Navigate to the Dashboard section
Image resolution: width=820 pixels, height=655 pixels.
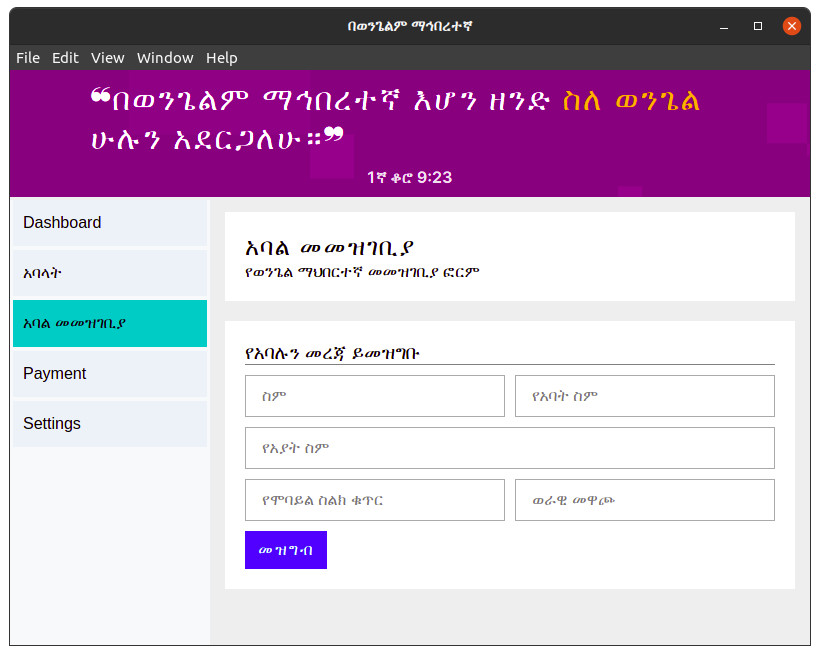point(62,222)
